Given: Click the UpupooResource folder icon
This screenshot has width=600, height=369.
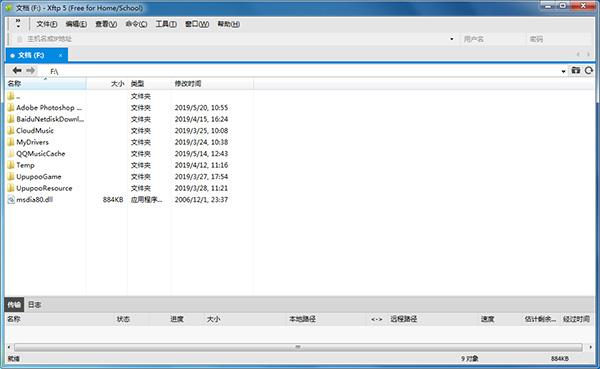Looking at the screenshot, I should pyautogui.click(x=11, y=188).
